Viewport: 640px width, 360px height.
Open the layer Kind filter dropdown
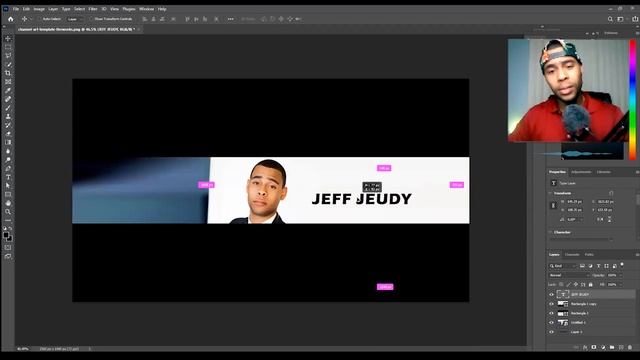click(562, 266)
